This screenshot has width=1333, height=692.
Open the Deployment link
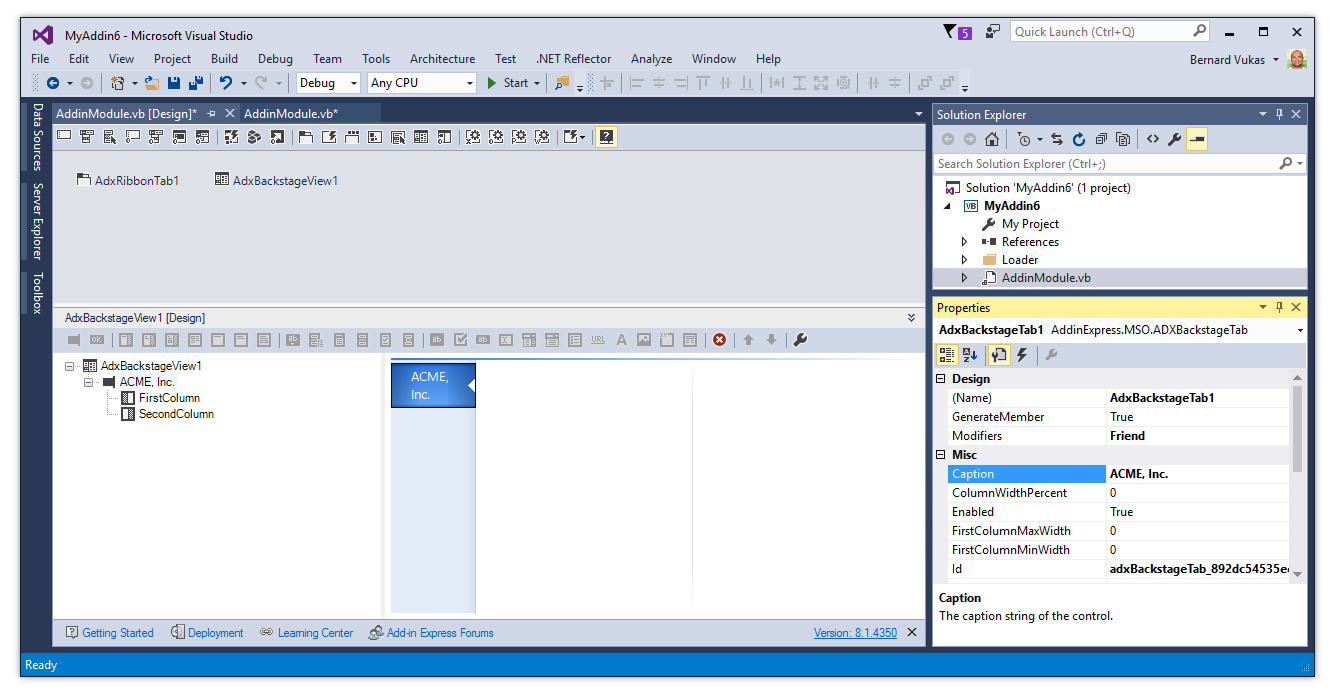tap(207, 633)
